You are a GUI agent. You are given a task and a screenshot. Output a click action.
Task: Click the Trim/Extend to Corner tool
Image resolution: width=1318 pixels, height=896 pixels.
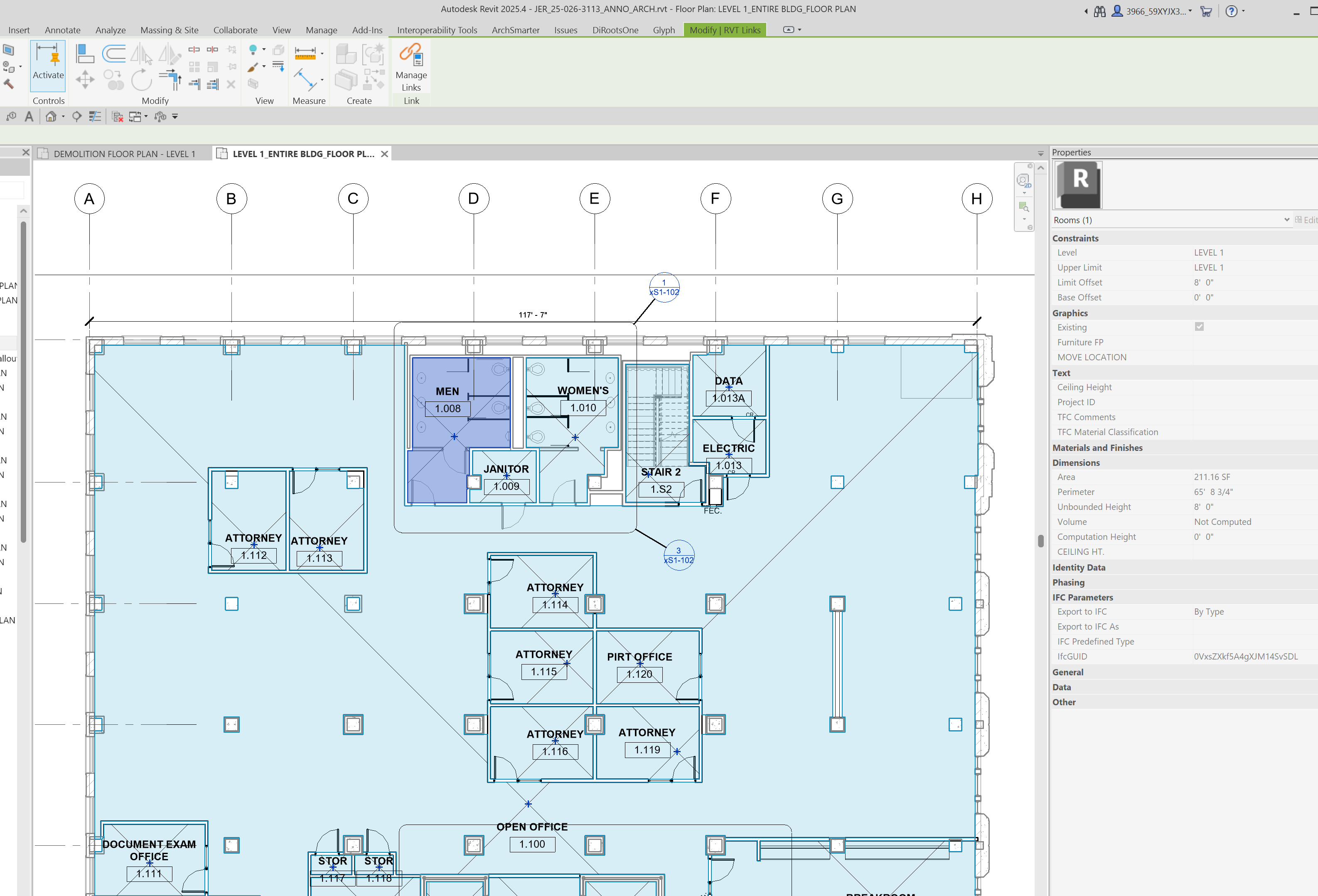pyautogui.click(x=170, y=79)
